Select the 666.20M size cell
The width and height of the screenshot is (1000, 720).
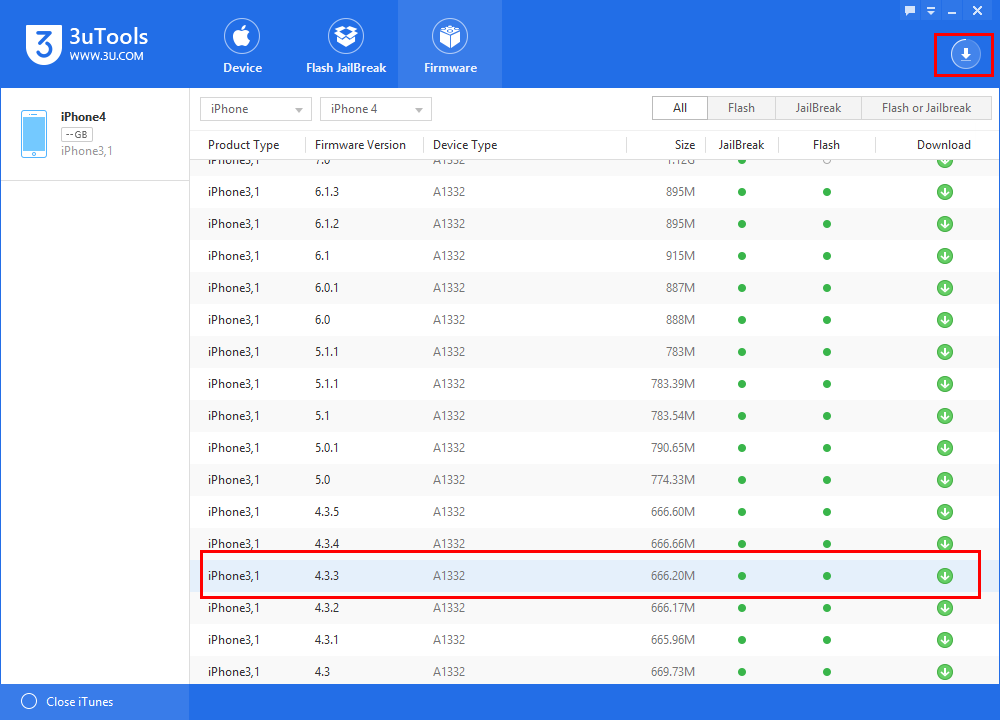[x=673, y=576]
